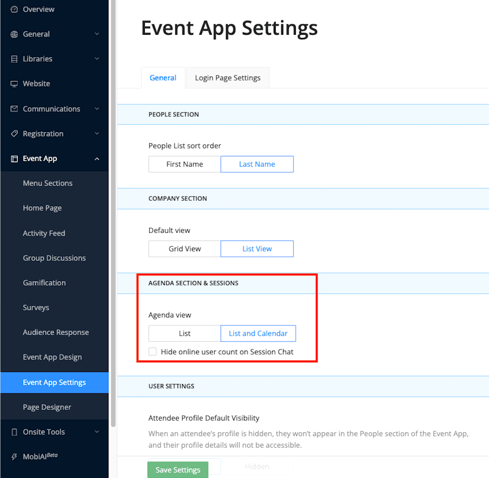The height and width of the screenshot is (478, 489).
Task: Click the PEOPLE SECTION header
Action: (x=174, y=114)
